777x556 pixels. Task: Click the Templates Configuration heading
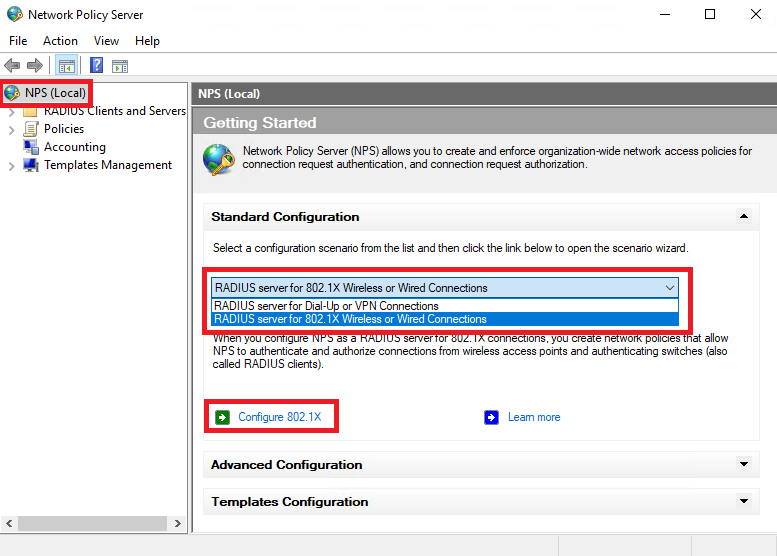point(289,501)
